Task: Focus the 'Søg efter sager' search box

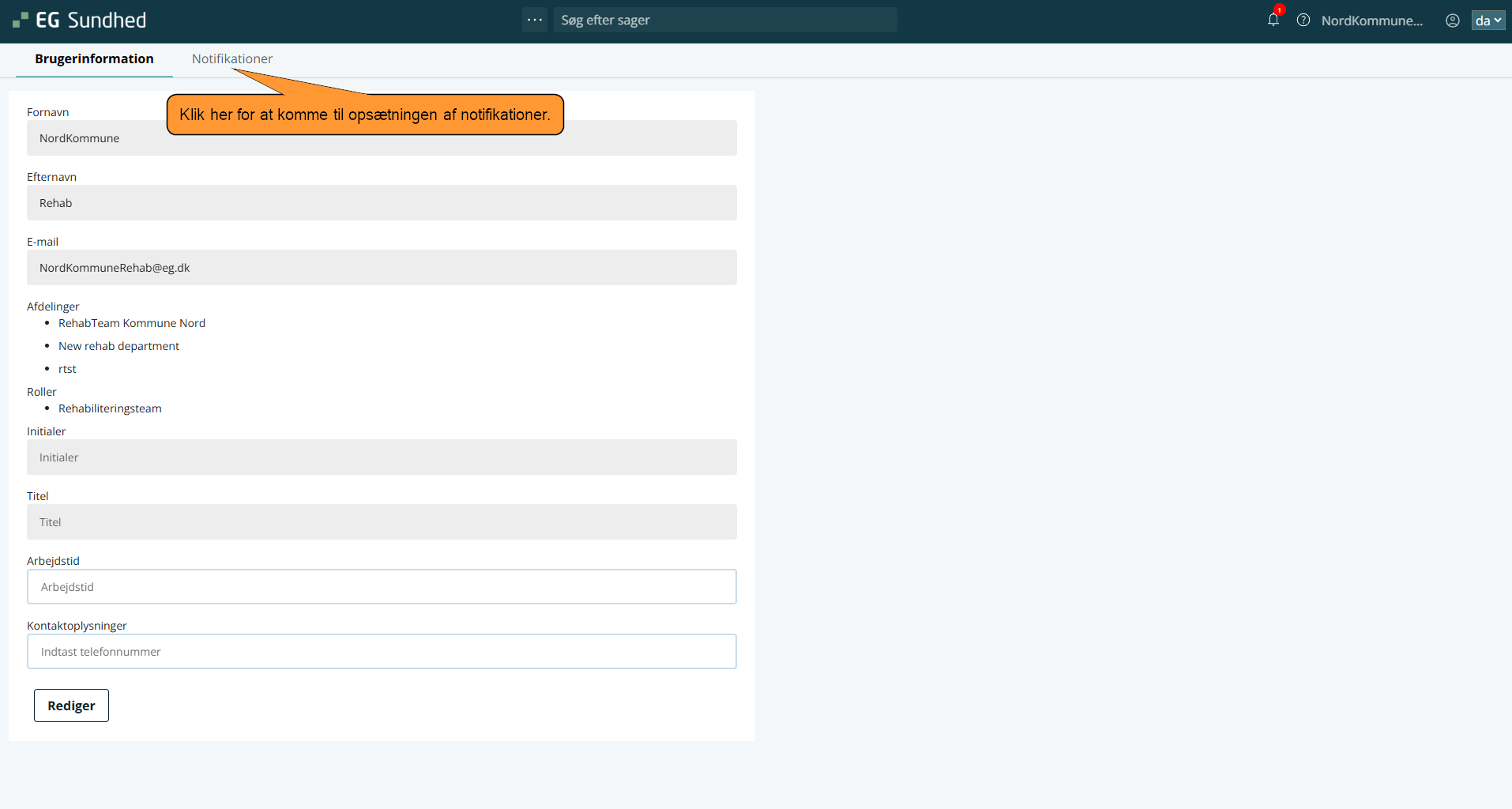Action: pyautogui.click(x=724, y=20)
